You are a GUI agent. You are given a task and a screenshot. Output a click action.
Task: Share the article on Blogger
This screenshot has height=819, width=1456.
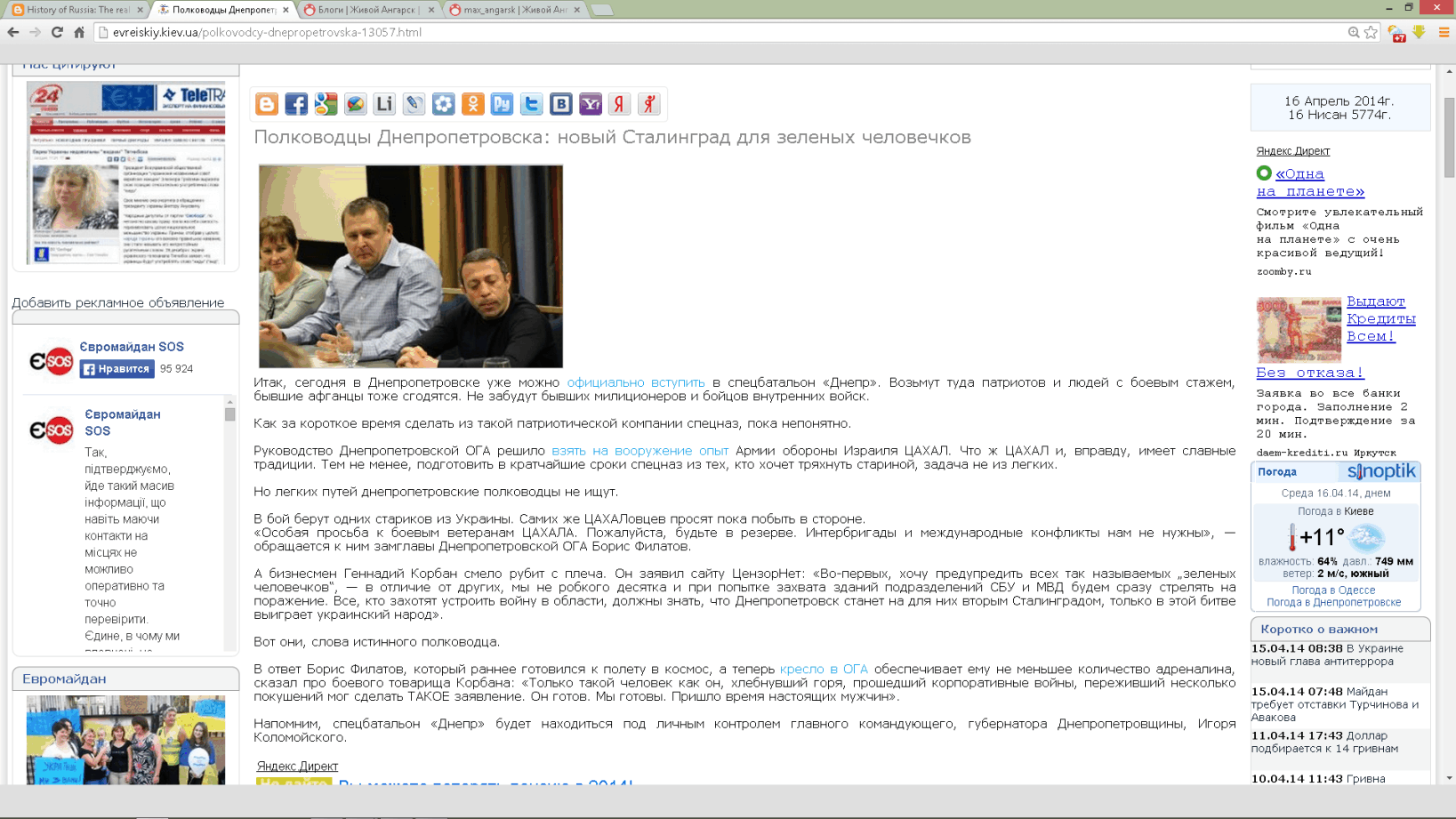[266, 104]
